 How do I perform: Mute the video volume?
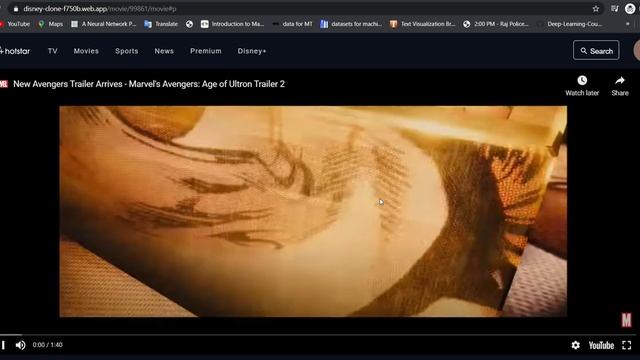(20, 345)
